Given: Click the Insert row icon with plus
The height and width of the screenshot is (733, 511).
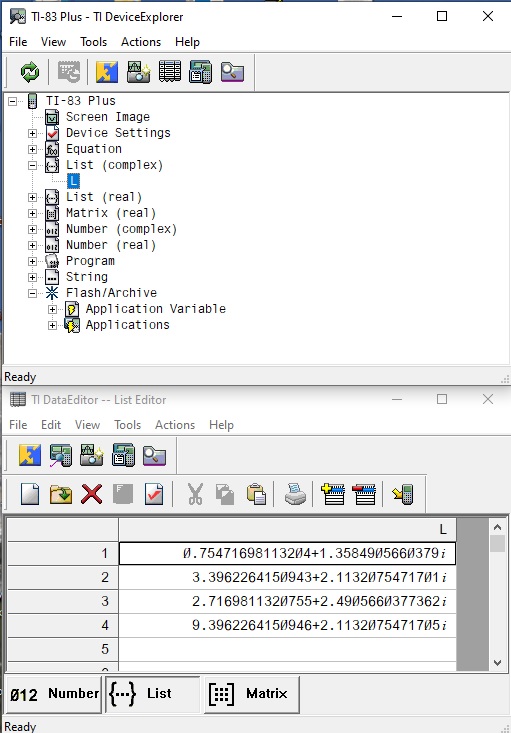Looking at the screenshot, I should [333, 494].
